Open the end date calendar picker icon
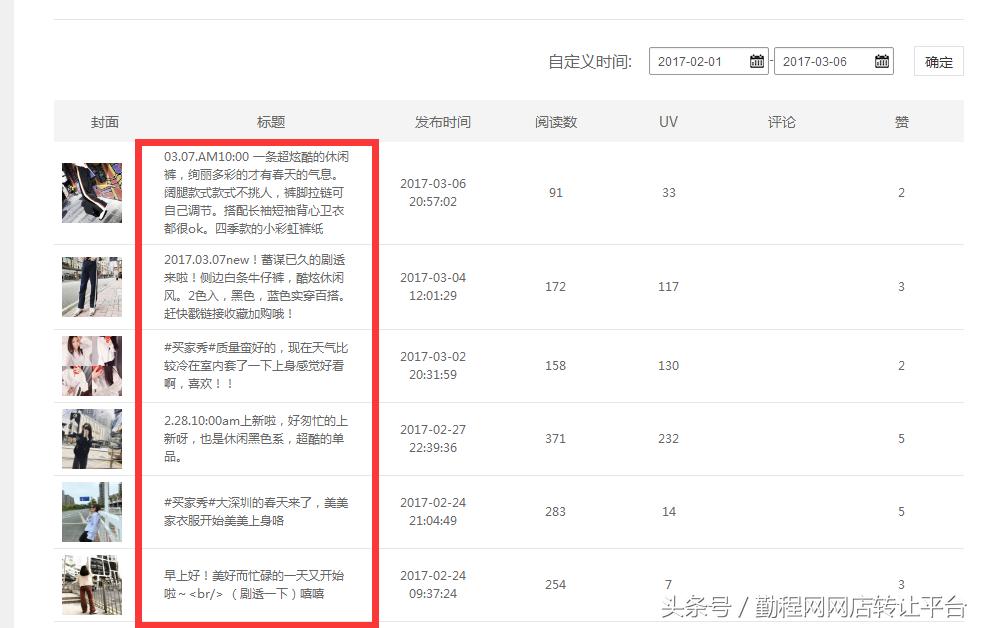 coord(881,61)
